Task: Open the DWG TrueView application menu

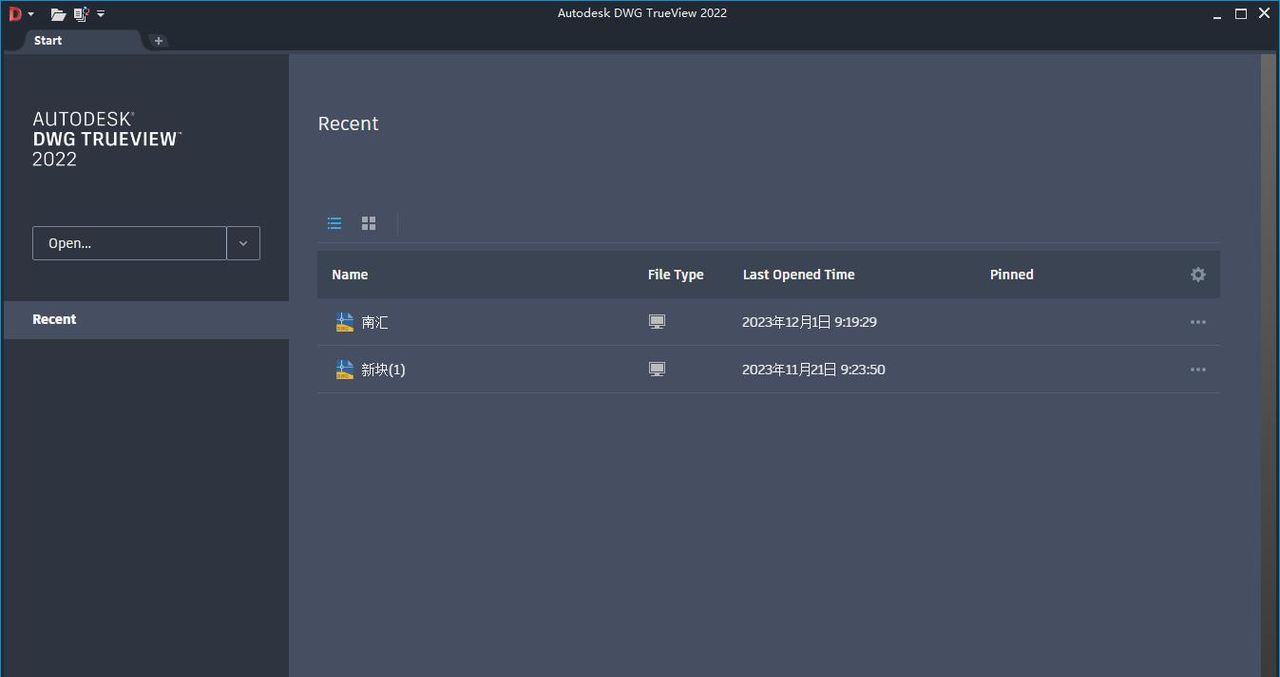Action: [x=20, y=14]
